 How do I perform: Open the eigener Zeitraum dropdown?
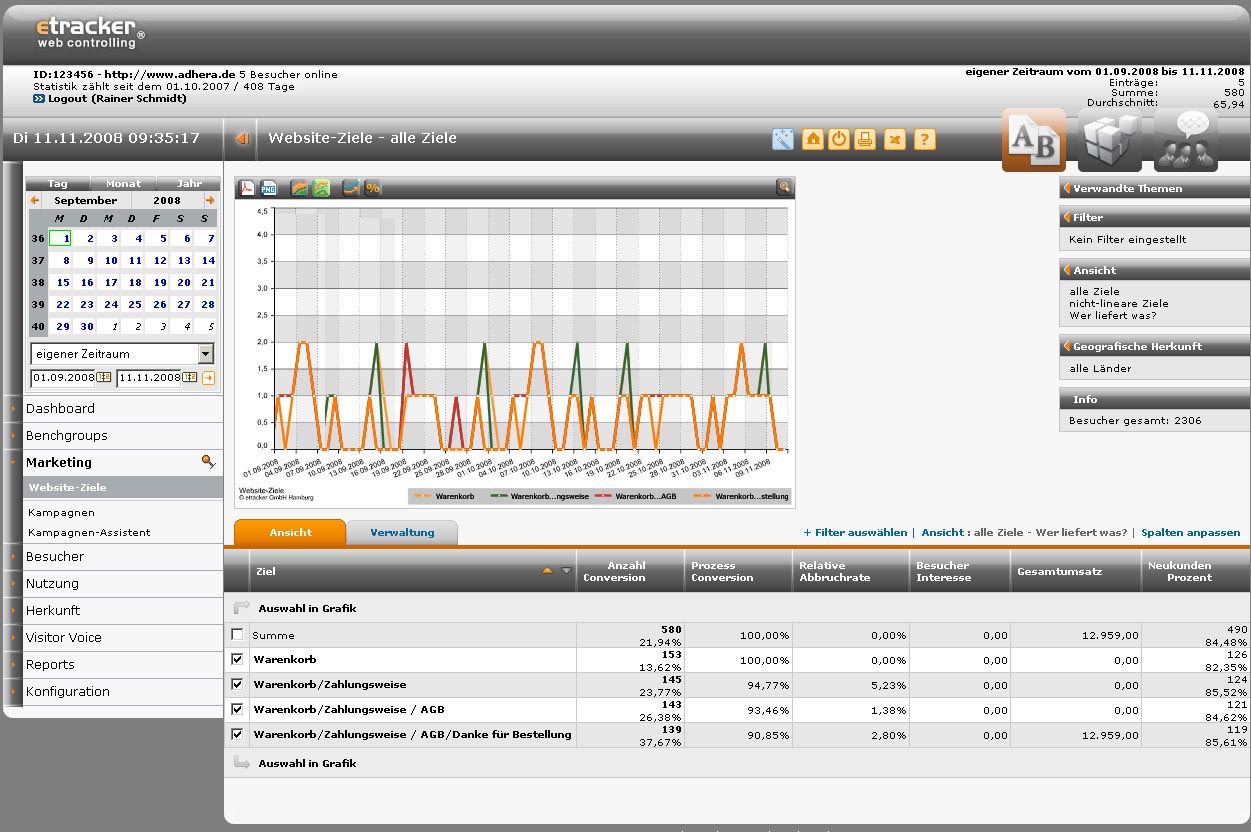click(x=205, y=354)
